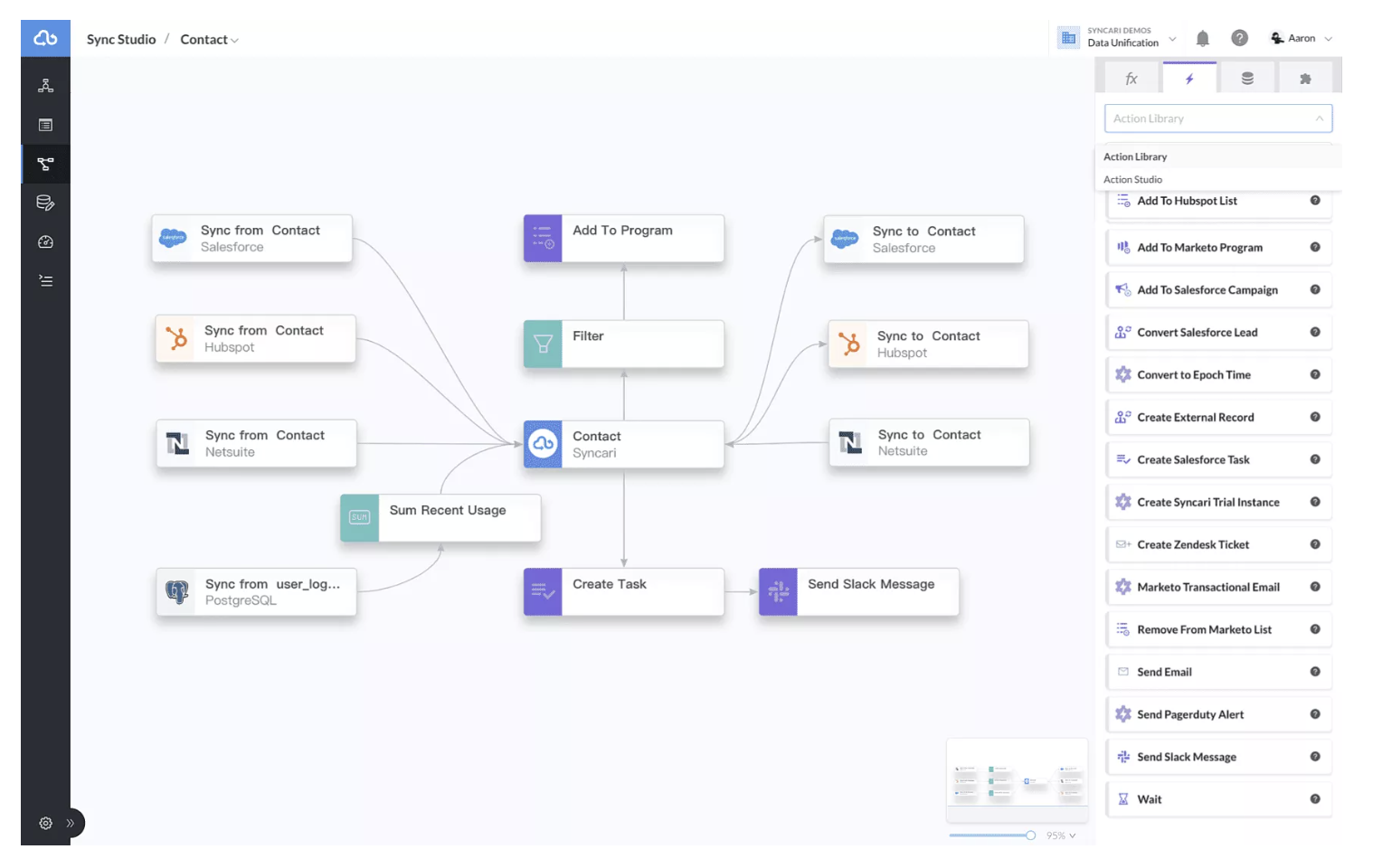
Task: Click the help question mark in header
Action: [1239, 38]
